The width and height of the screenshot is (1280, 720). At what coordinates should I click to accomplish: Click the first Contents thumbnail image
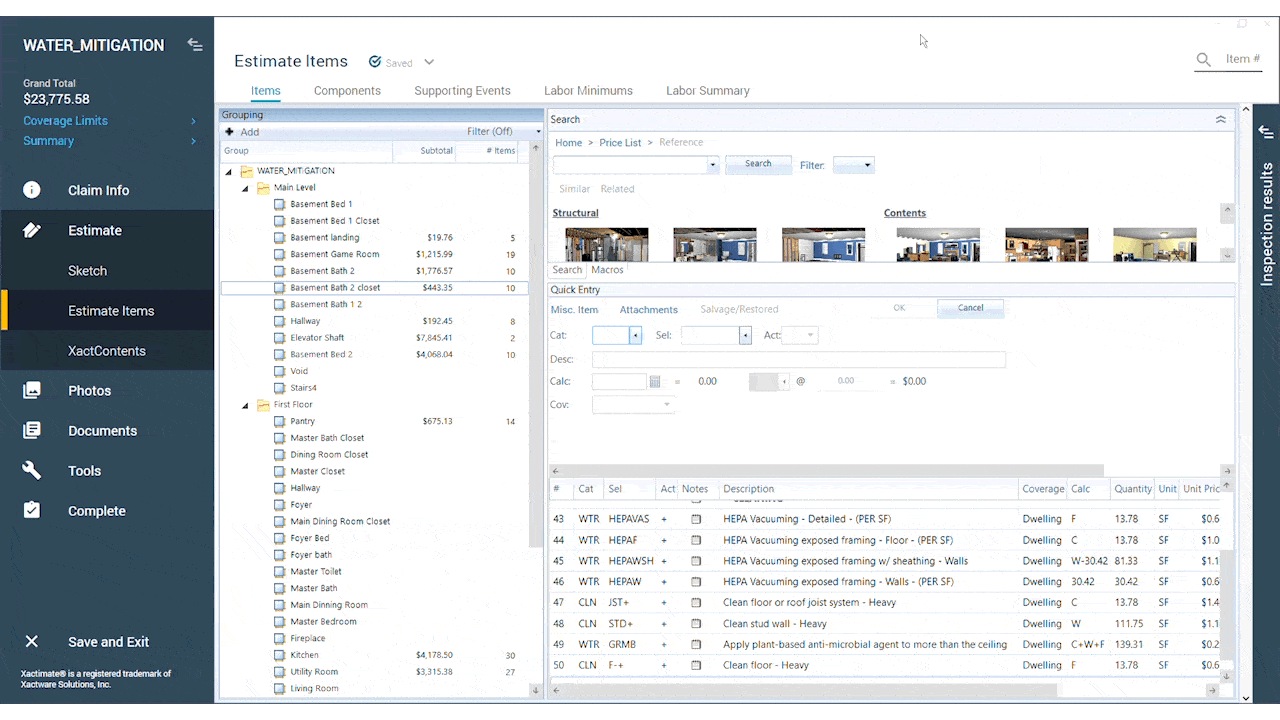tap(938, 244)
